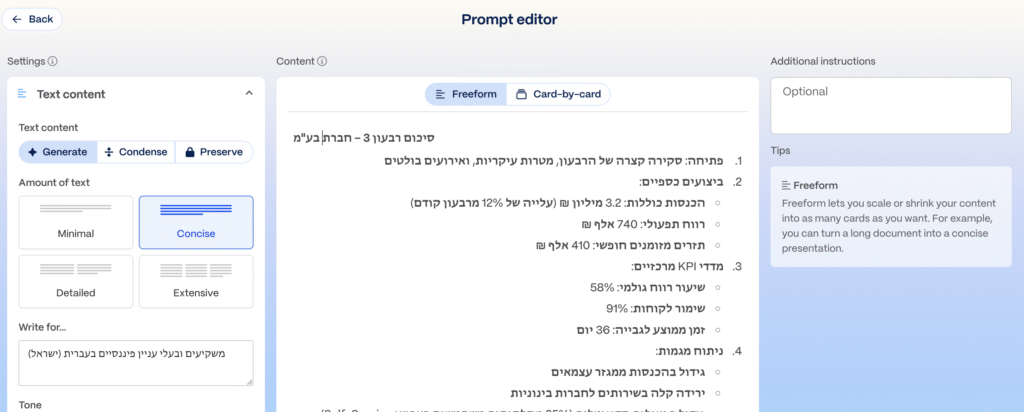Switch to the Card-by-card tab
This screenshot has height=412, width=1024.
[x=558, y=94]
